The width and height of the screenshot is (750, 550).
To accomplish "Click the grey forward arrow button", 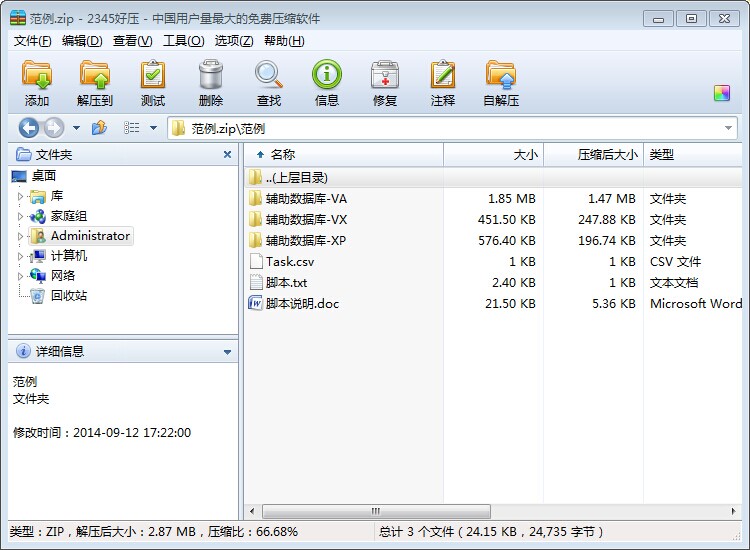I will coord(54,128).
